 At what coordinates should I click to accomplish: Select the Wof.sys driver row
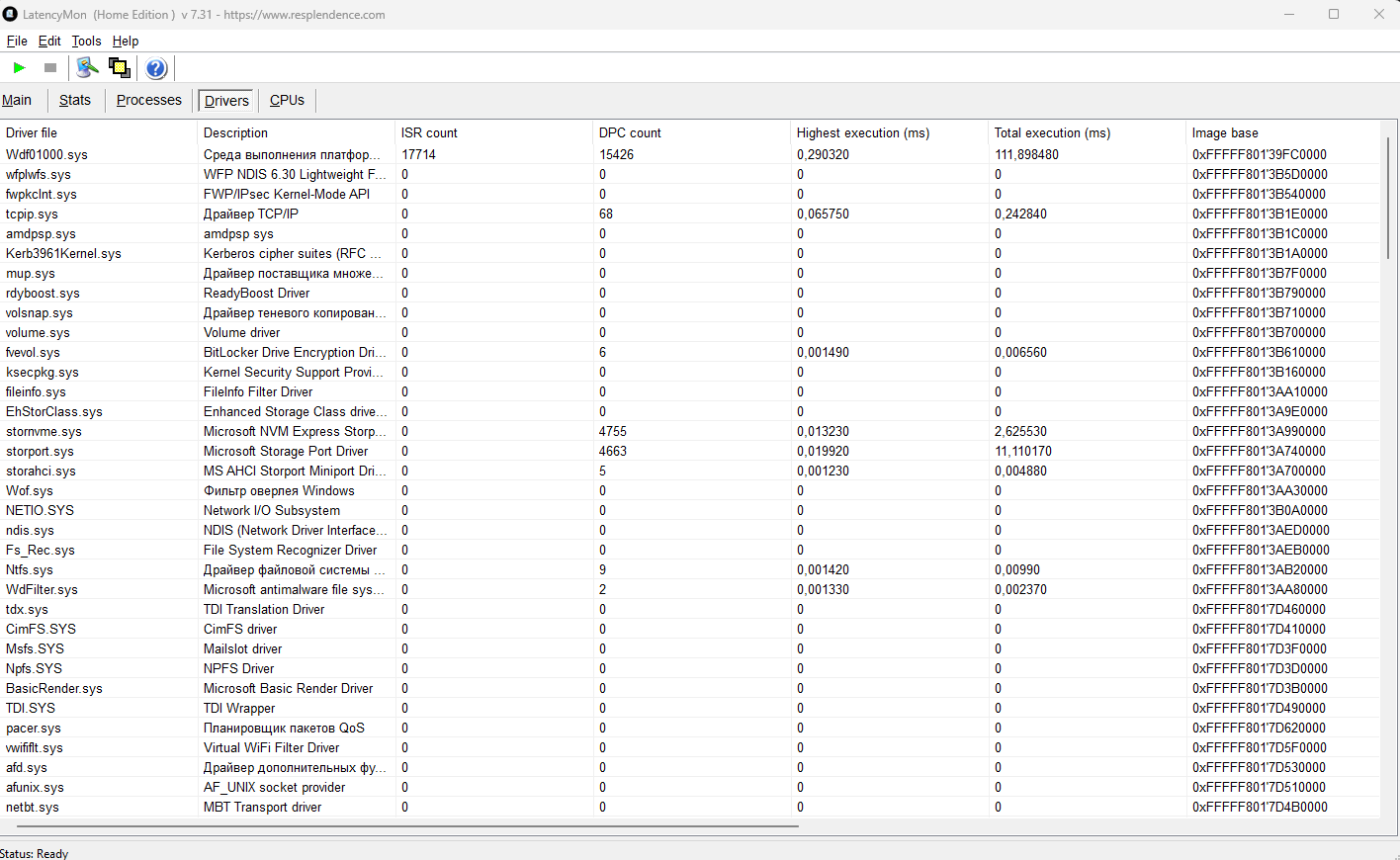click(x=690, y=490)
